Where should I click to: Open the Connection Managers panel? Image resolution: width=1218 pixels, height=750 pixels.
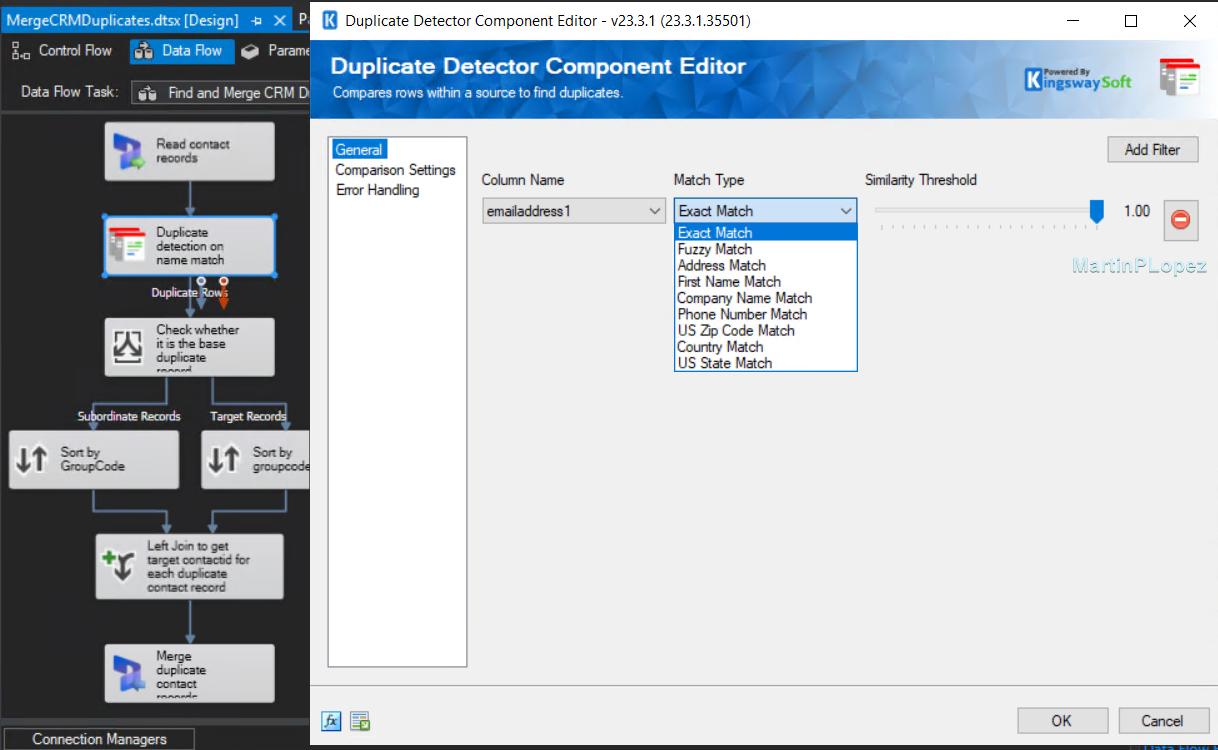[x=99, y=739]
